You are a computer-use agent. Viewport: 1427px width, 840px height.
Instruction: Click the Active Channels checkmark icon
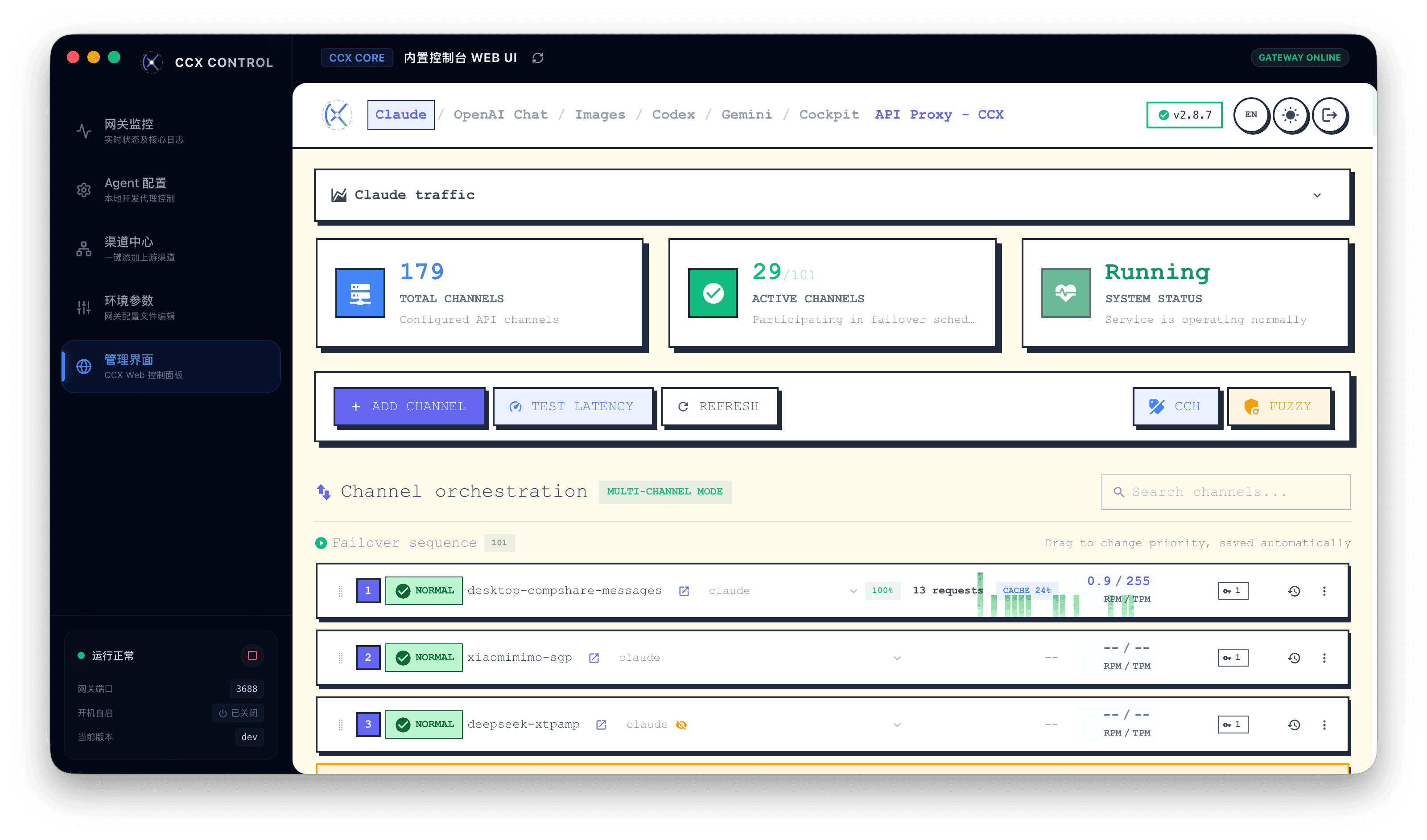[713, 293]
